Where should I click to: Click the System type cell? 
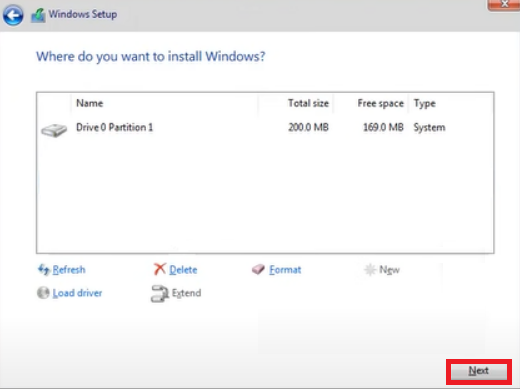point(429,128)
